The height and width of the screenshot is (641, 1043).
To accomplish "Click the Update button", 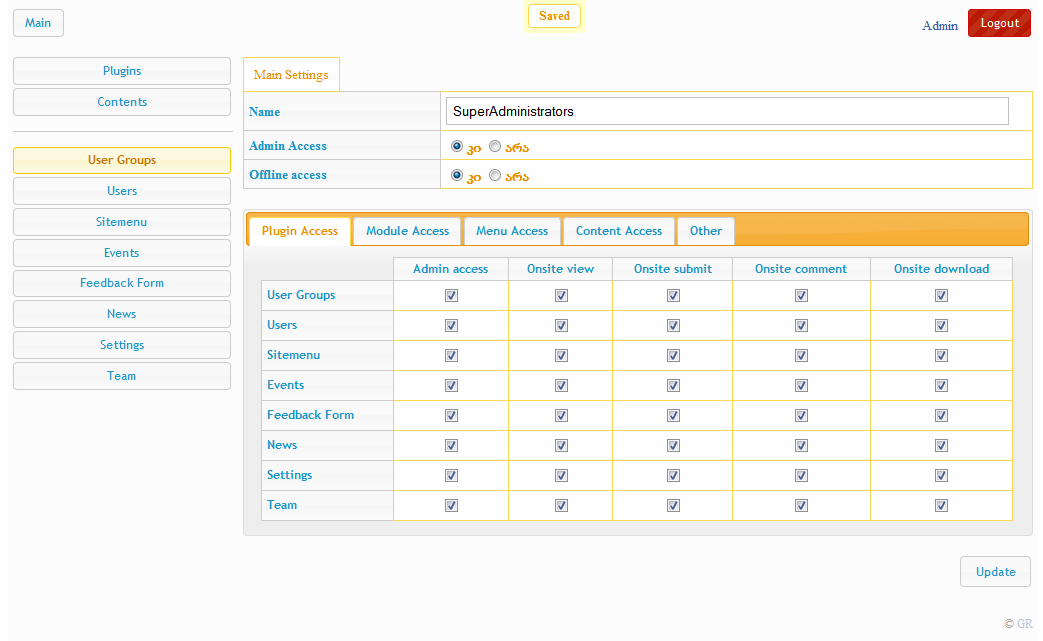I will pos(995,572).
